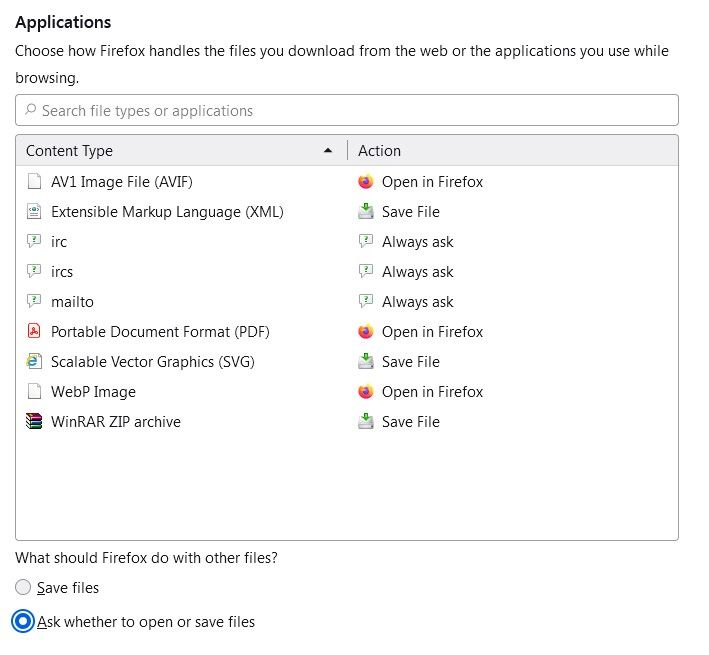Click the Search file types input field
The width and height of the screenshot is (709, 655).
click(350, 110)
